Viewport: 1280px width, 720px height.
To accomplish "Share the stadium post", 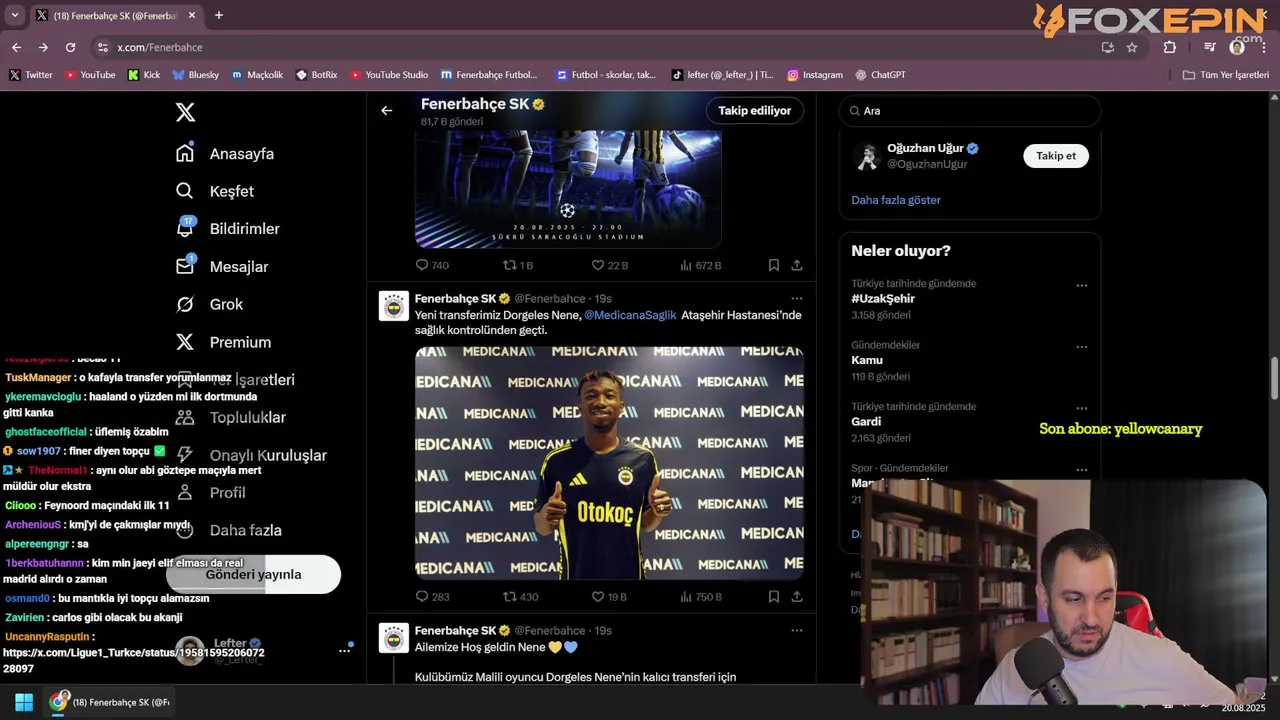I will pos(797,265).
